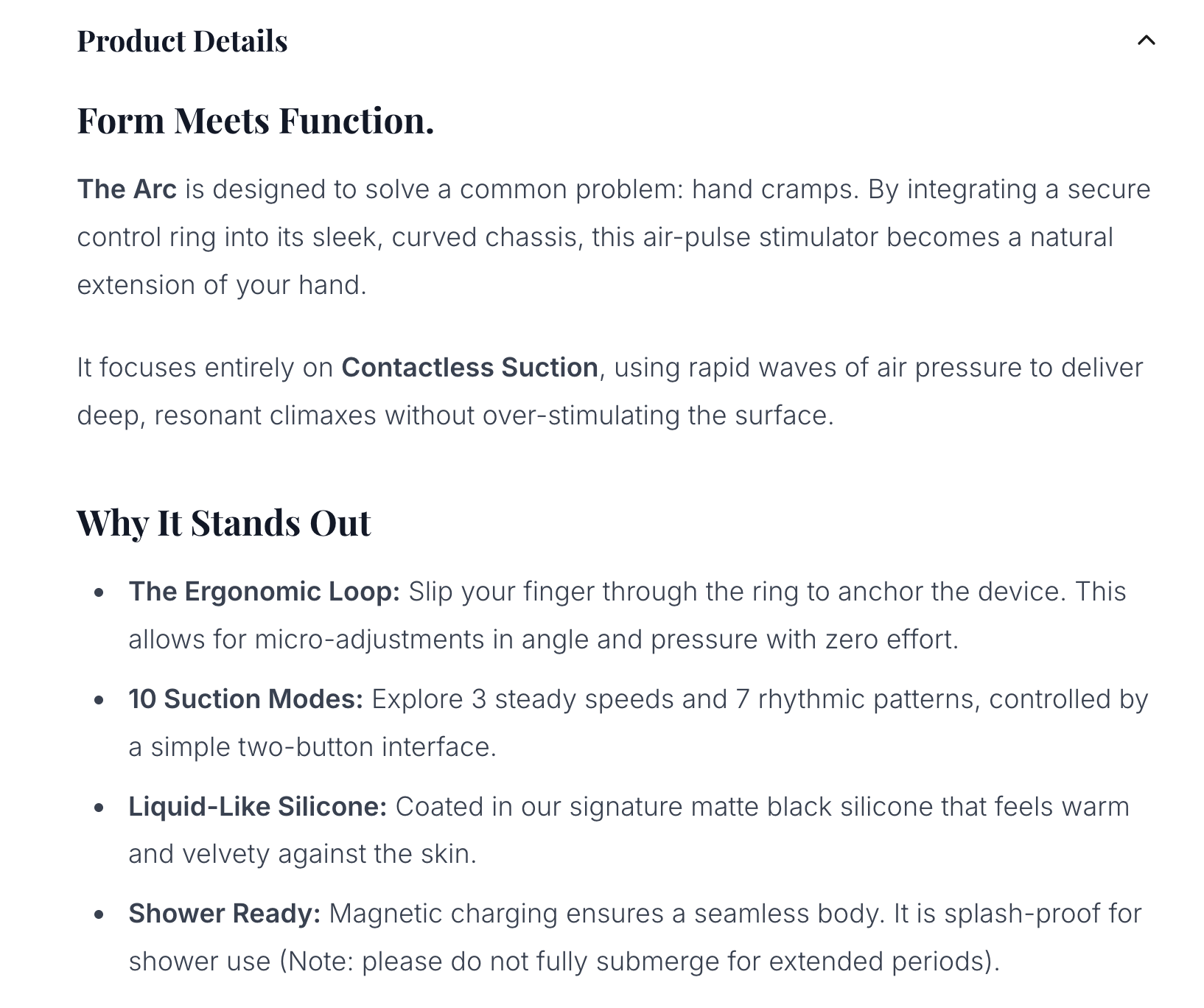This screenshot has width=1204, height=1008.
Task: Click the 'Why It Stands Out' heading
Action: point(223,523)
